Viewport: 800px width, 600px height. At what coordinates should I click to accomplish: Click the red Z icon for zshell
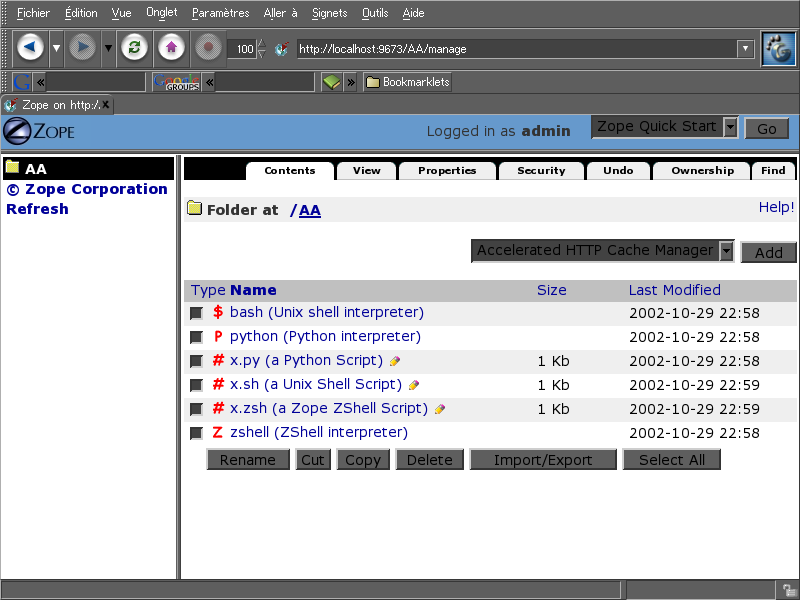(218, 433)
